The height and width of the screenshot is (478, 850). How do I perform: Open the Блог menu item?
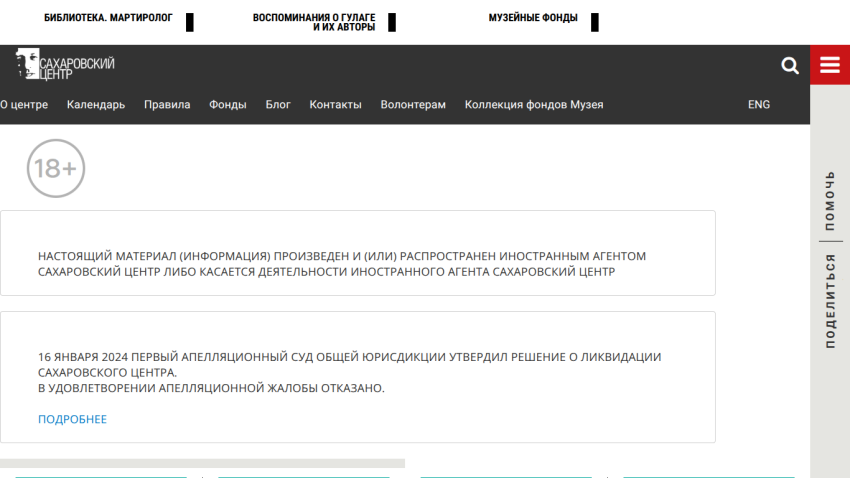click(278, 105)
